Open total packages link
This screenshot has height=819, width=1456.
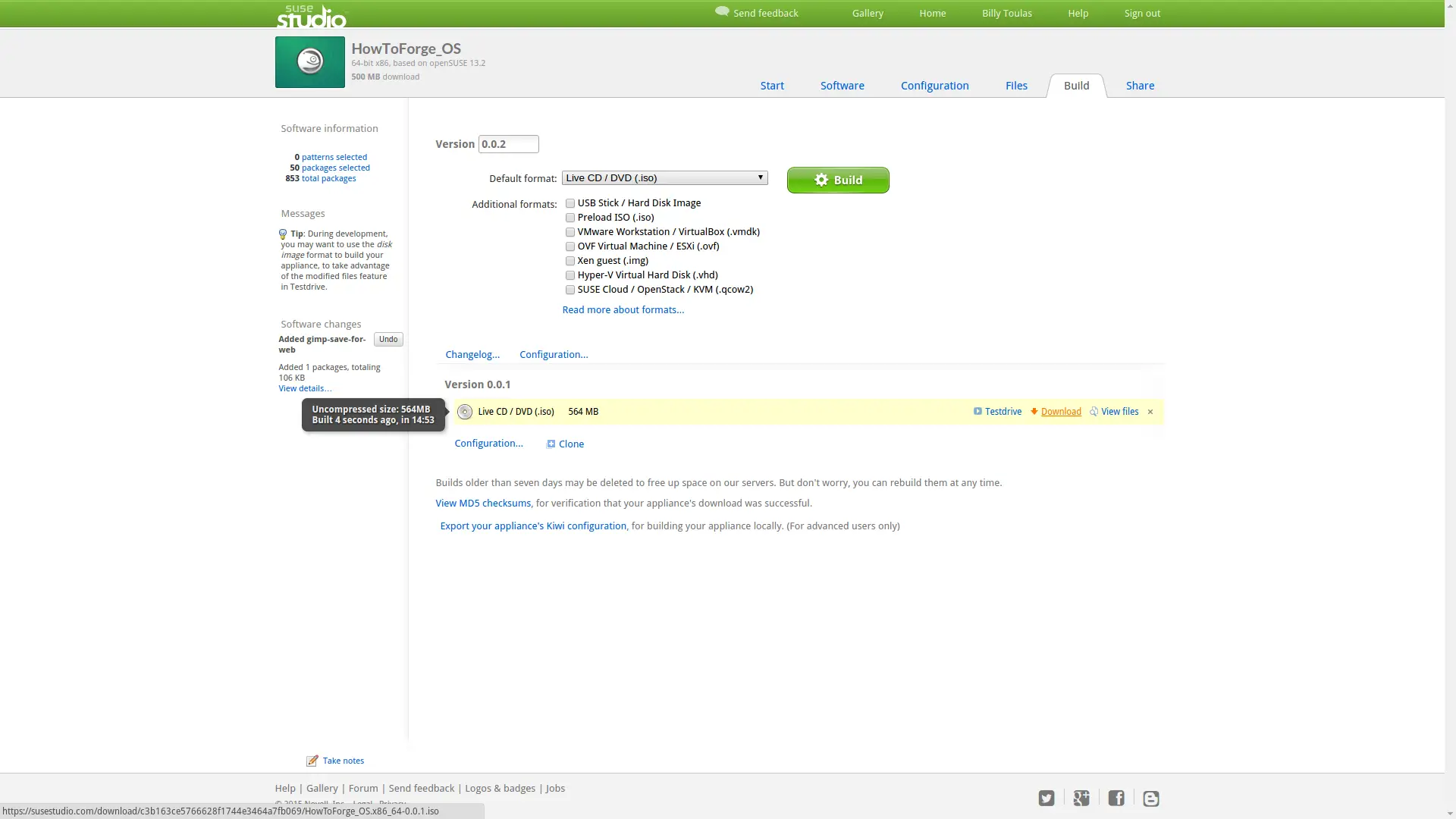click(x=329, y=178)
